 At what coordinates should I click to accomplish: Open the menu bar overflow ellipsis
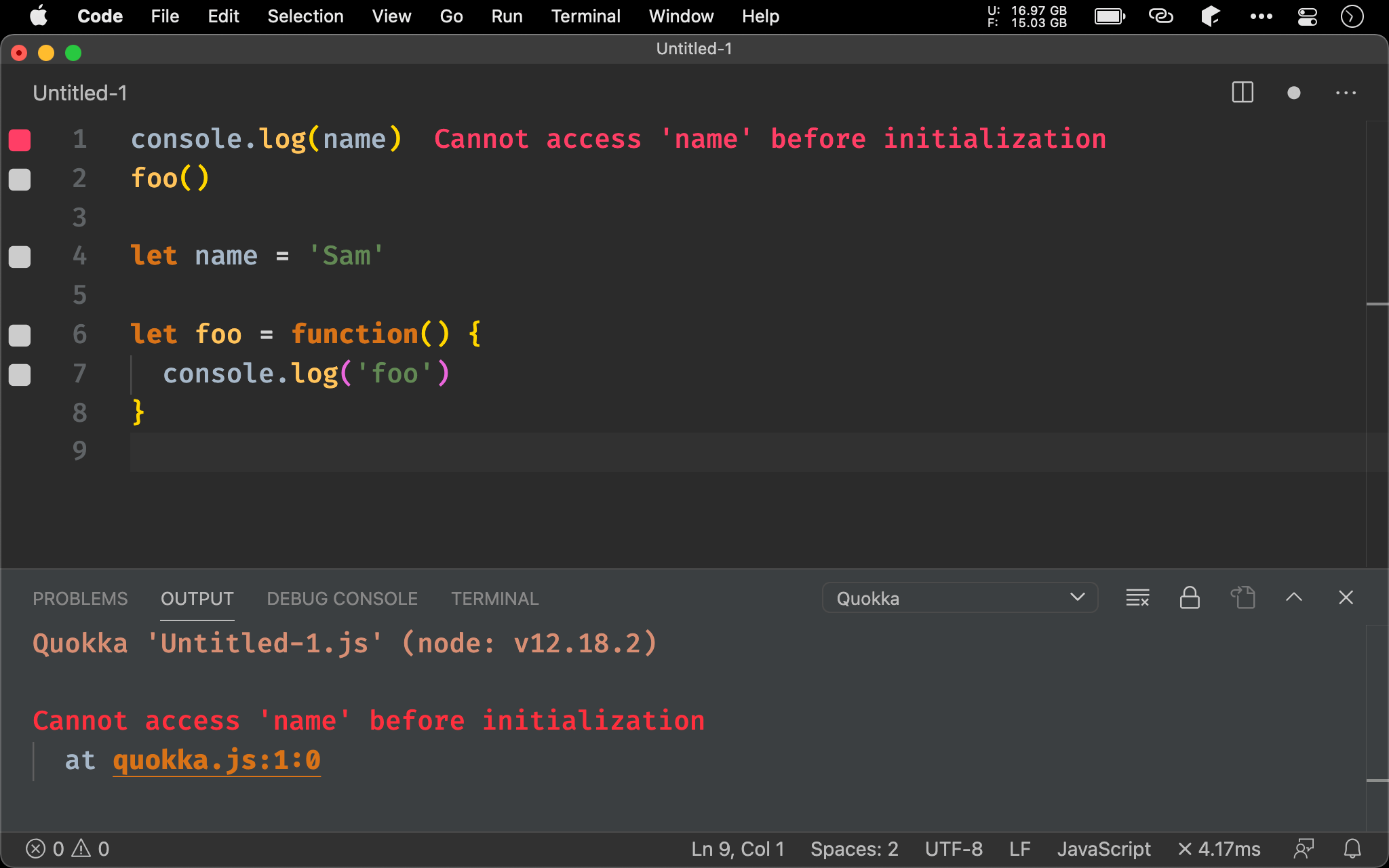1261,16
